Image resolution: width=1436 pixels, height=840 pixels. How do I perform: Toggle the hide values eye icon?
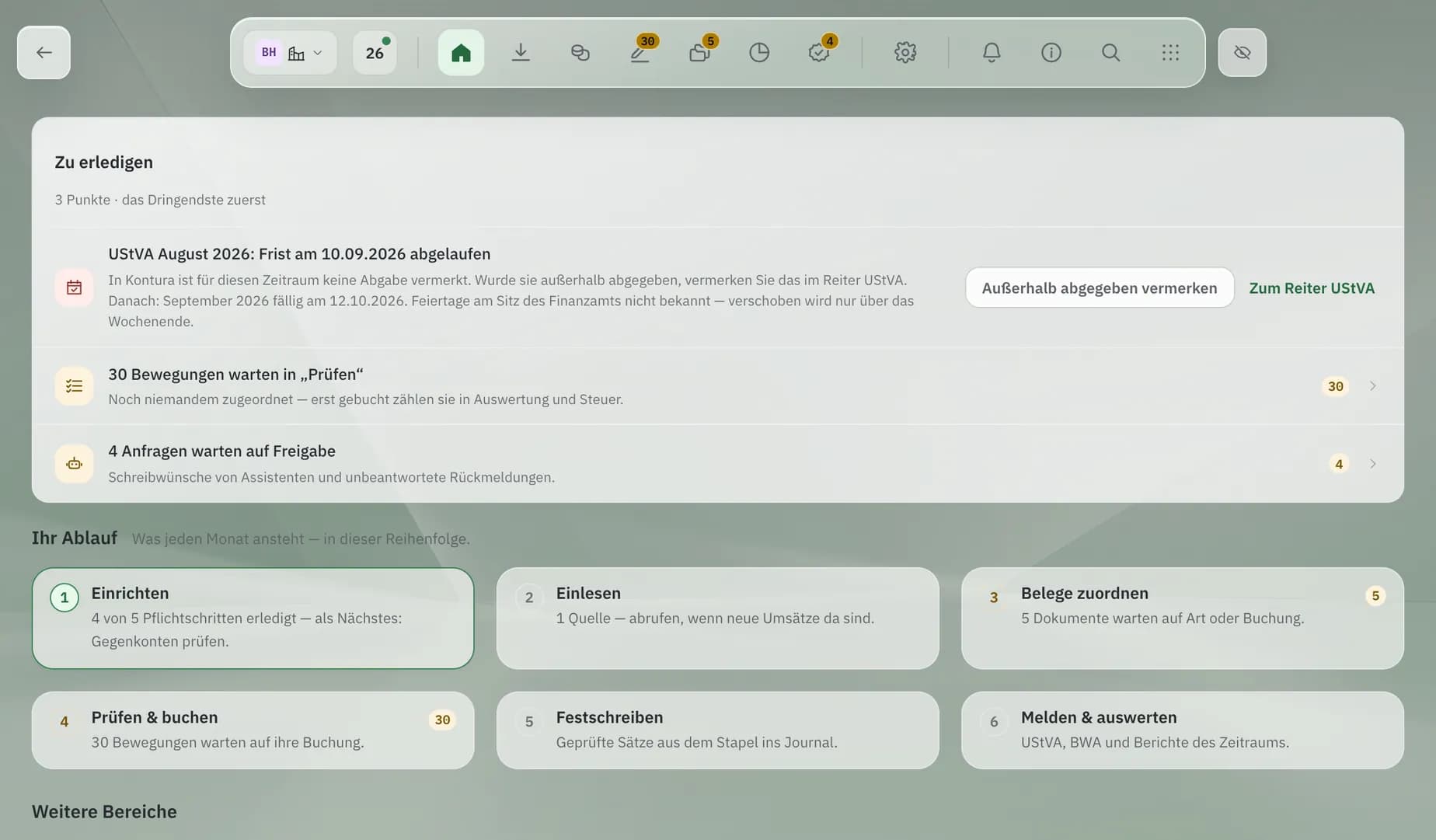(x=1243, y=53)
